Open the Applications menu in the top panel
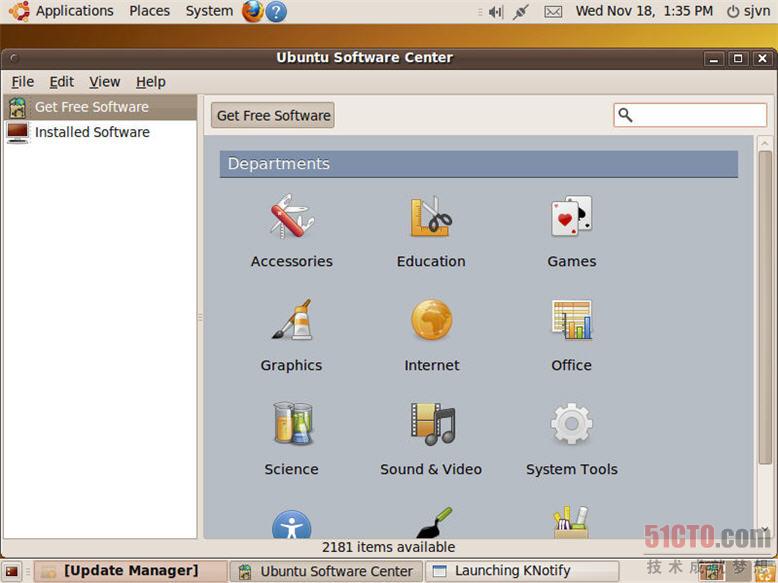778x583 pixels. click(x=74, y=11)
